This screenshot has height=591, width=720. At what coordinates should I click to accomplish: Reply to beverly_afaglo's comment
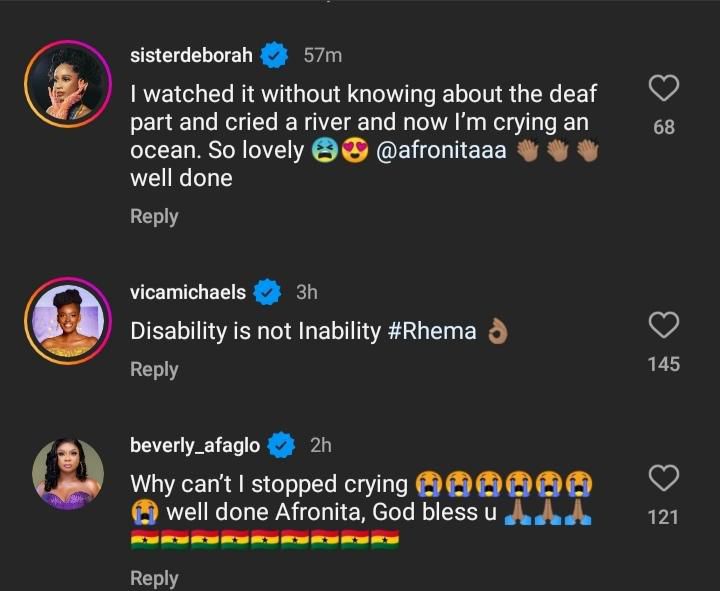[x=154, y=578]
